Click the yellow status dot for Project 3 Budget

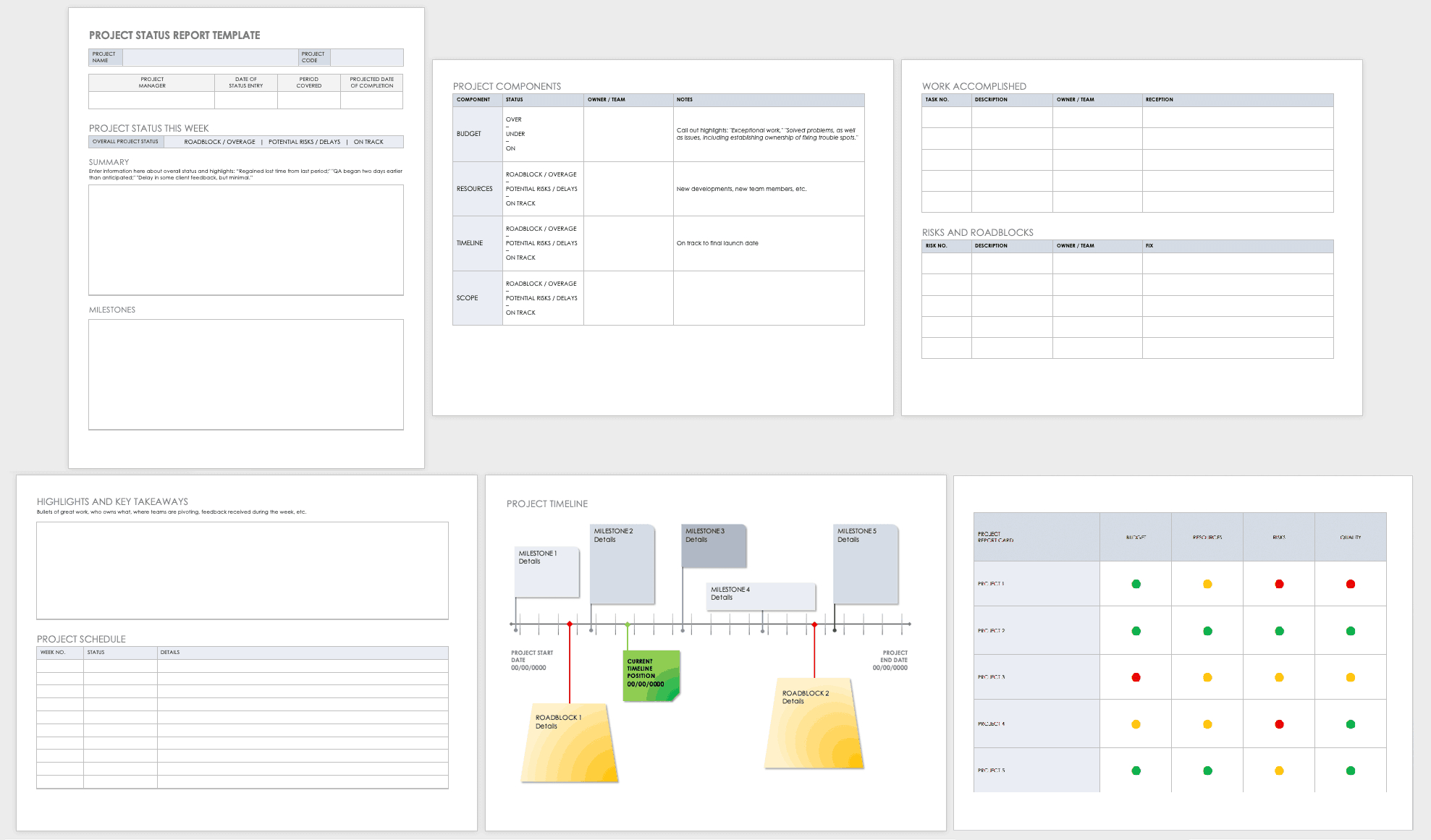tap(1135, 677)
